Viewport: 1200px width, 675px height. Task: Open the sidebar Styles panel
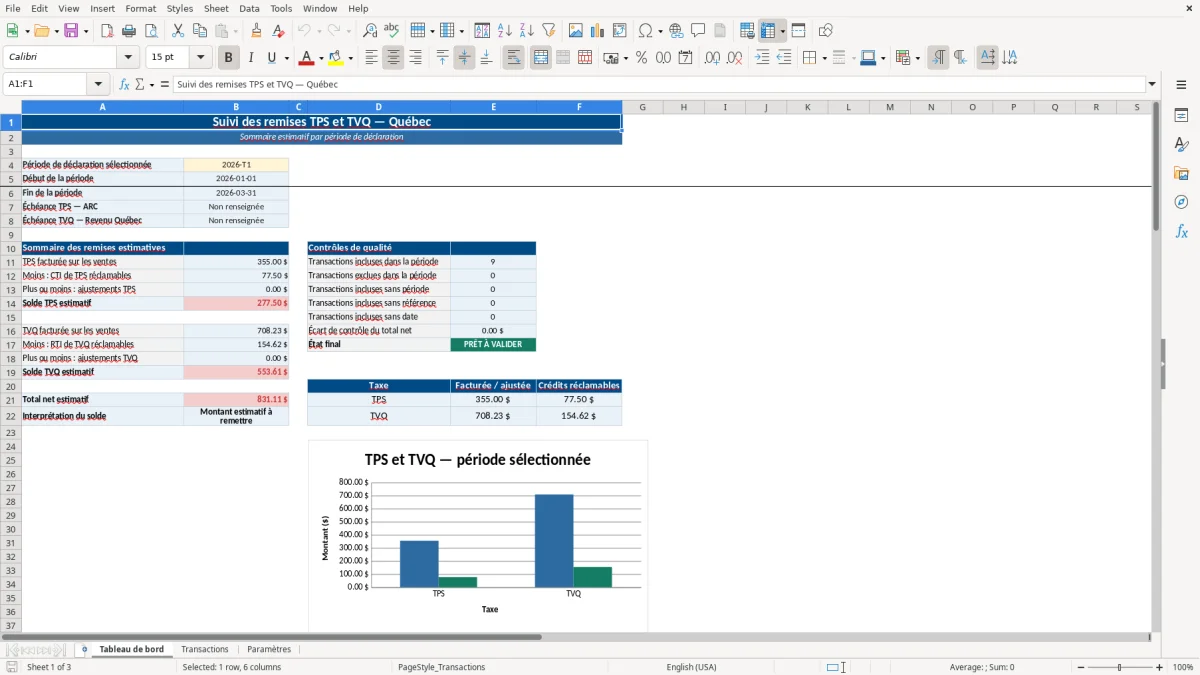pos(1181,144)
